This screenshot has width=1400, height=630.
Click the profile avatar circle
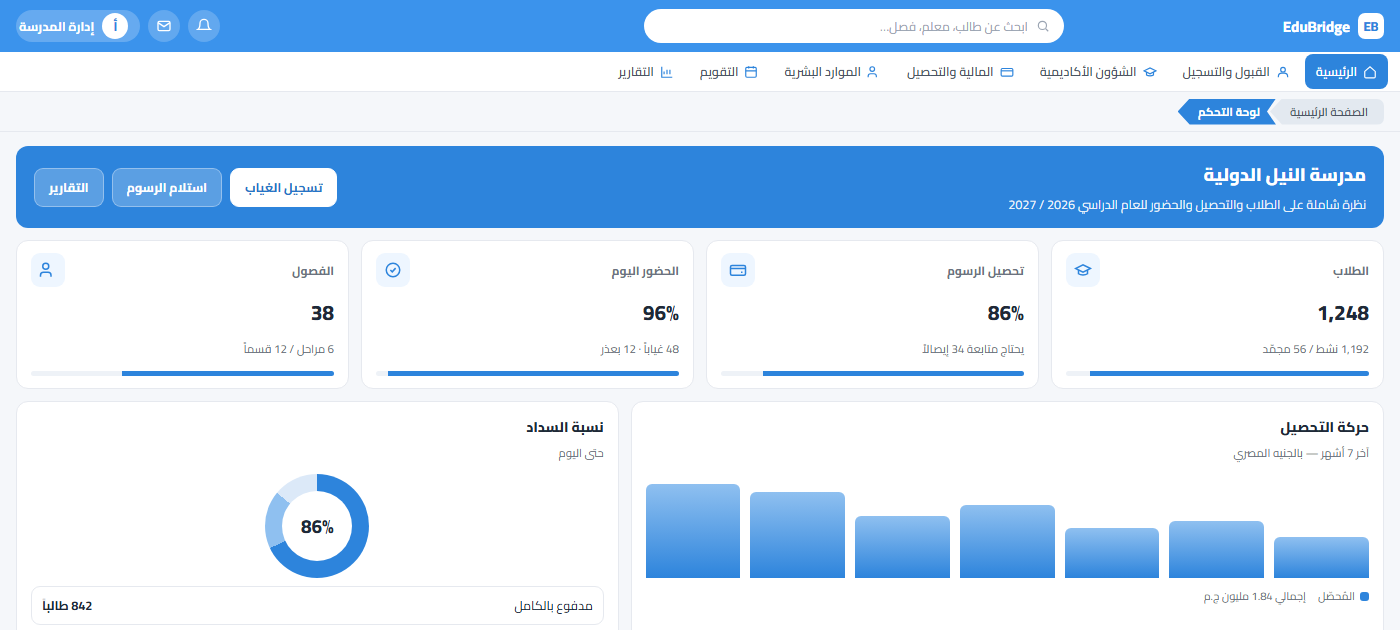[115, 26]
